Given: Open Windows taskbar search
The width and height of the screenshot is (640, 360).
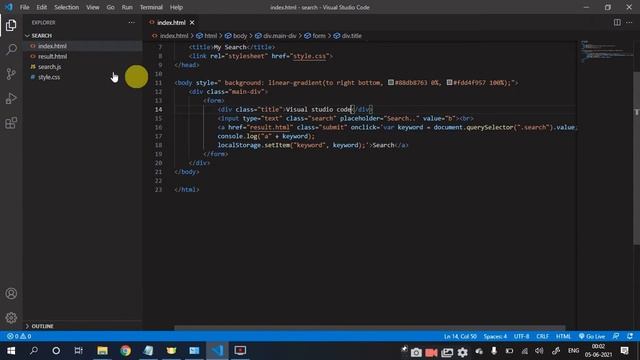Looking at the screenshot, I should [x=34, y=351].
